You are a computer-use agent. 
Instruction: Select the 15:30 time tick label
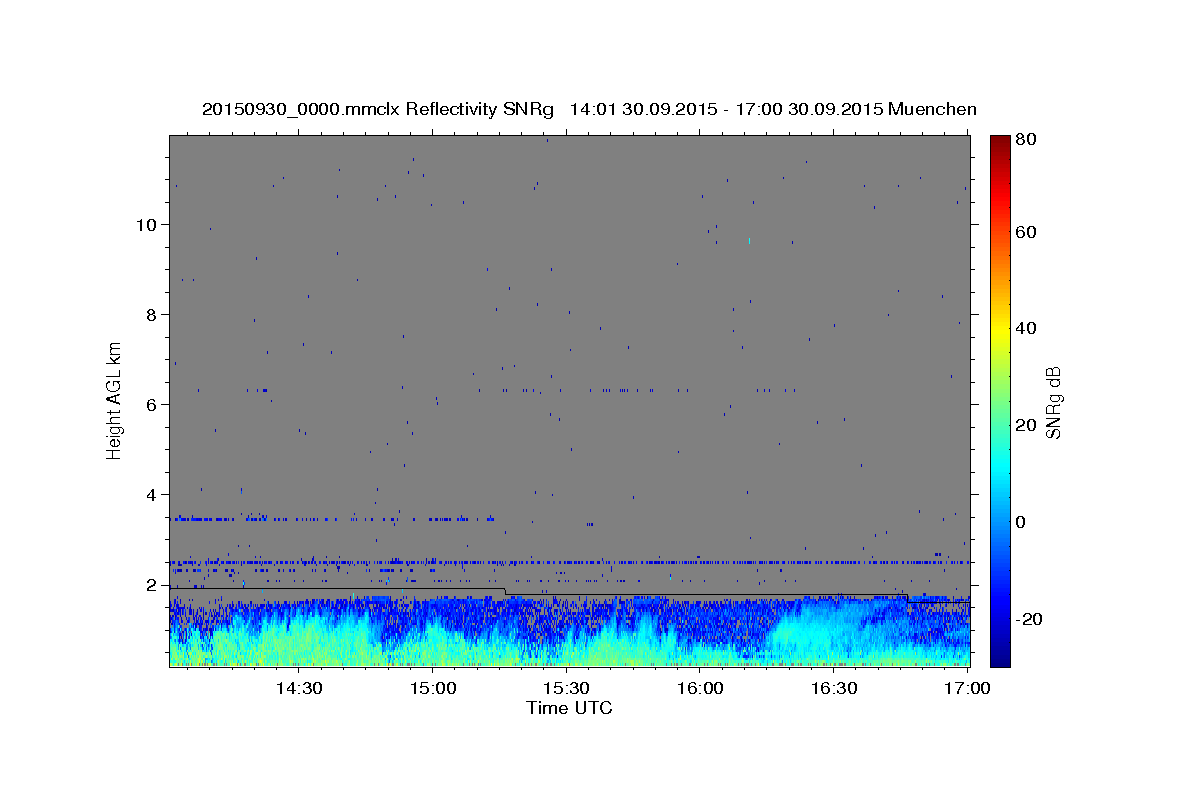click(x=566, y=688)
